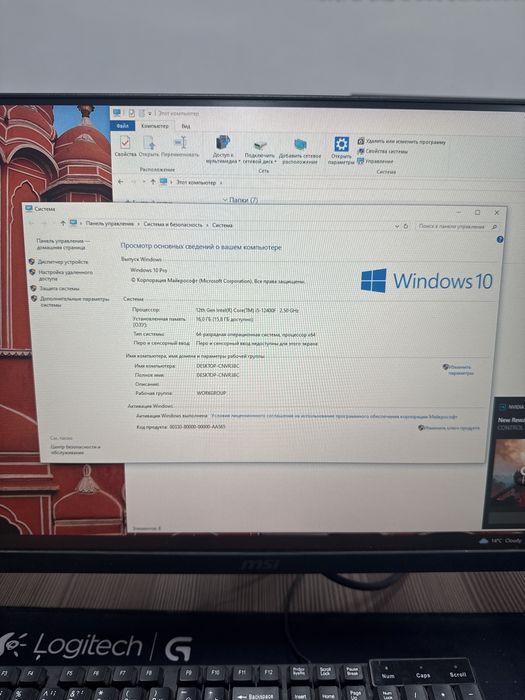Screen dimensions: 525x700
Task: Open Security and Maintenance center link
Action: tap(75, 449)
